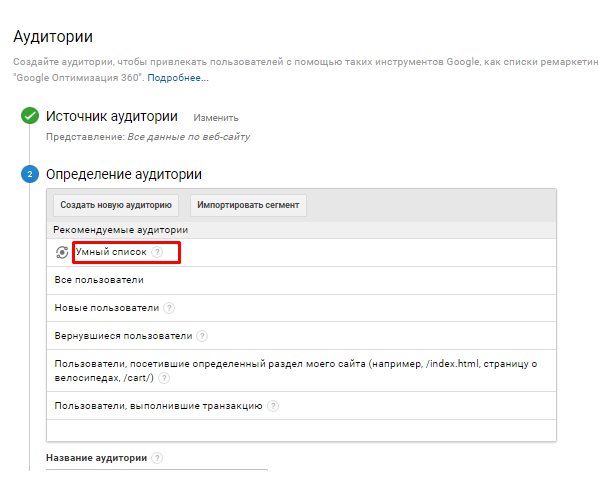
Task: Select Новые пользователи audience
Action: (x=301, y=308)
